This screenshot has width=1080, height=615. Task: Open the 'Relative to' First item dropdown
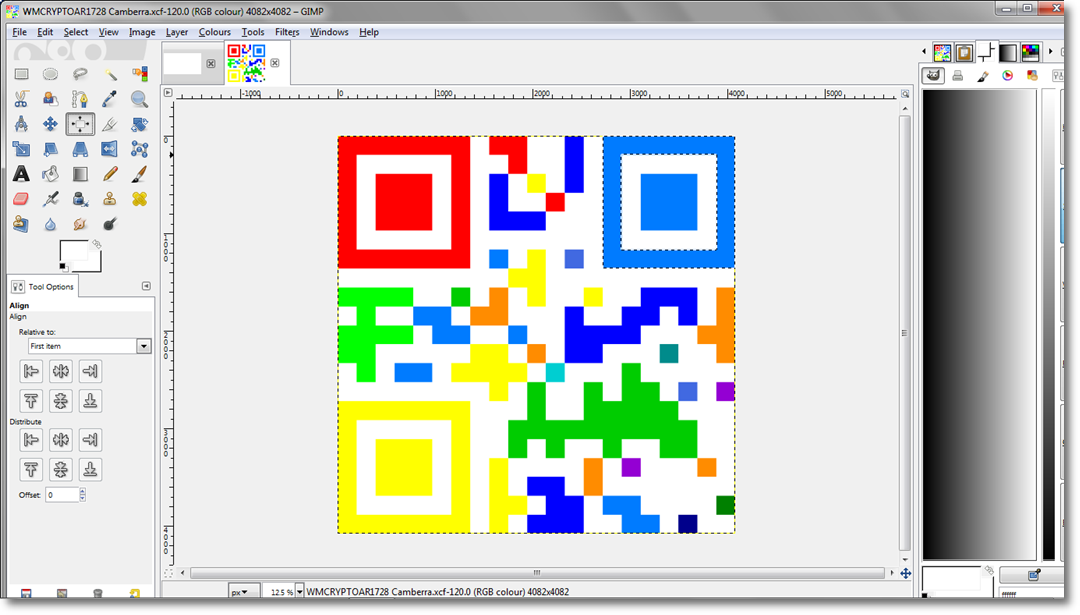click(x=89, y=346)
